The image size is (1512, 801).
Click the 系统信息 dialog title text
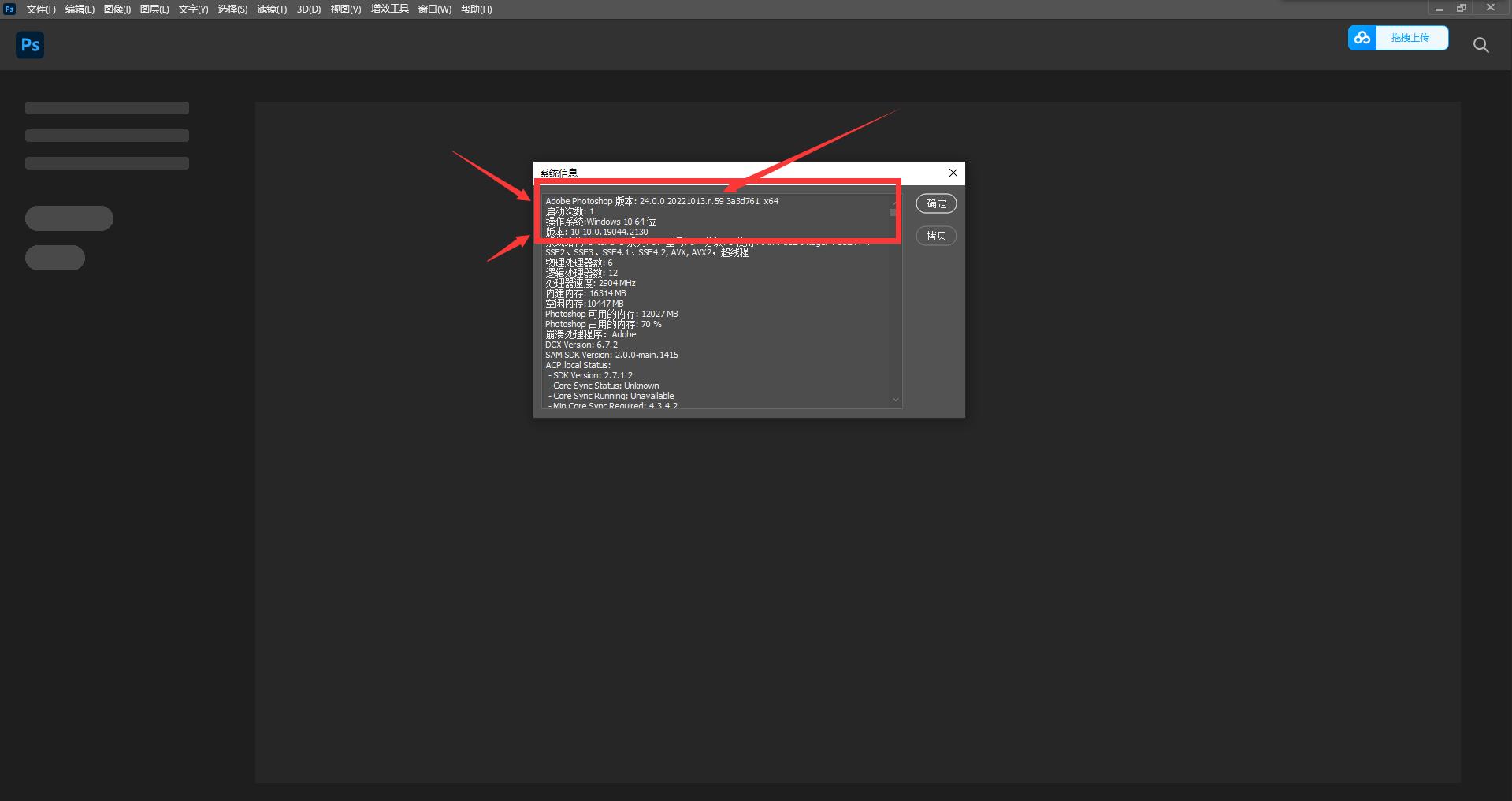point(559,173)
